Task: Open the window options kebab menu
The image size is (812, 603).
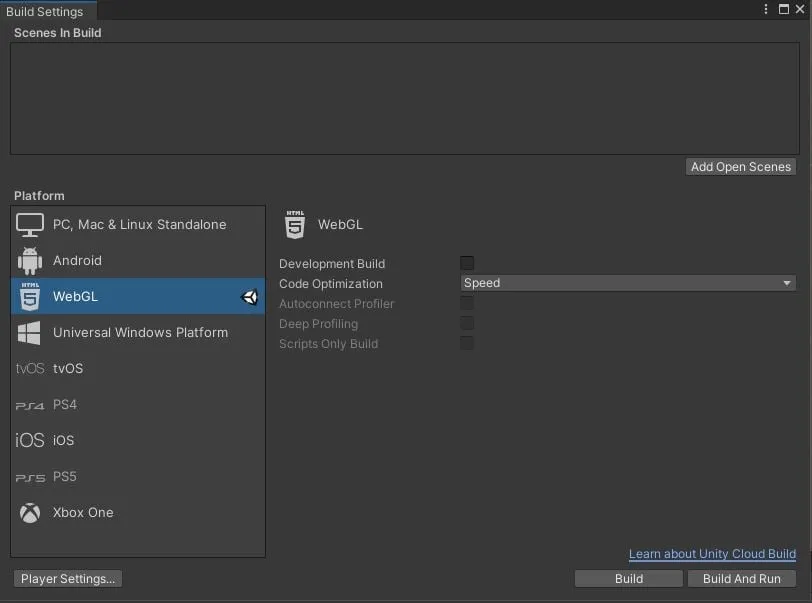Action: click(x=765, y=9)
